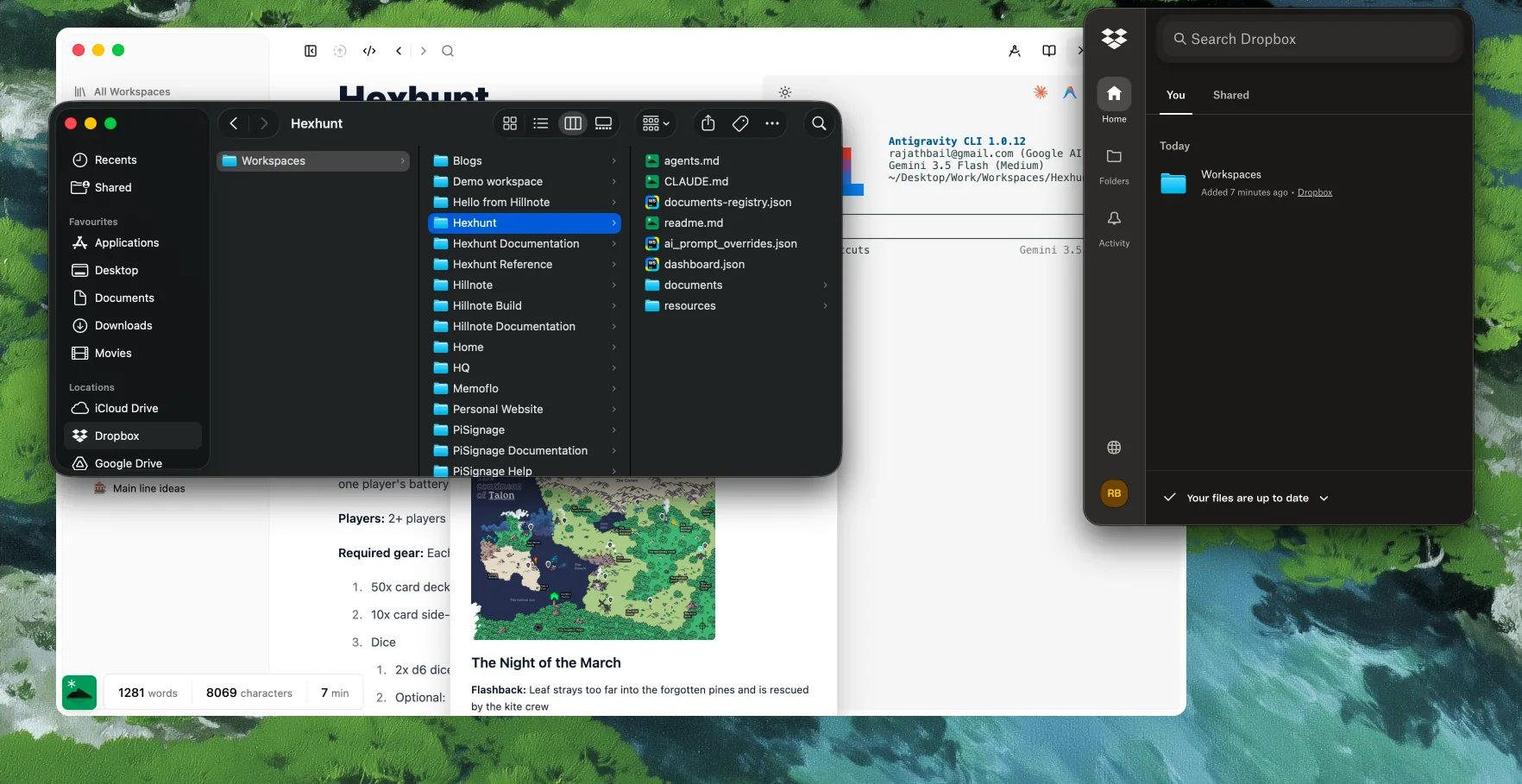
Task: Select ai_prompt_overrides.json file
Action: 735,243
